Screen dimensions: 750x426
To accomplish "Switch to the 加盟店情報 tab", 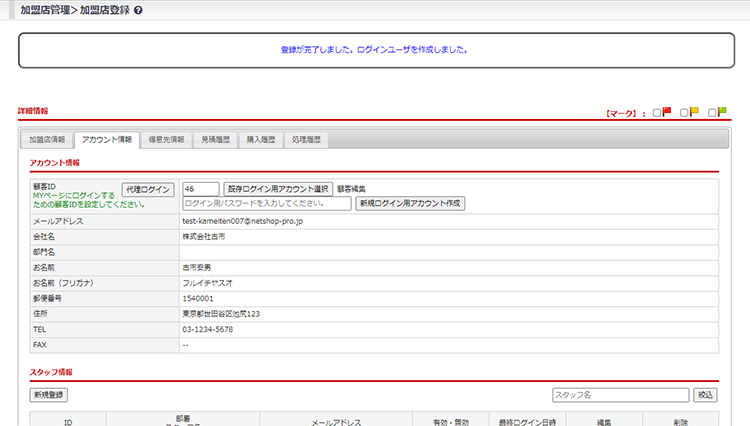I will click(x=47, y=140).
